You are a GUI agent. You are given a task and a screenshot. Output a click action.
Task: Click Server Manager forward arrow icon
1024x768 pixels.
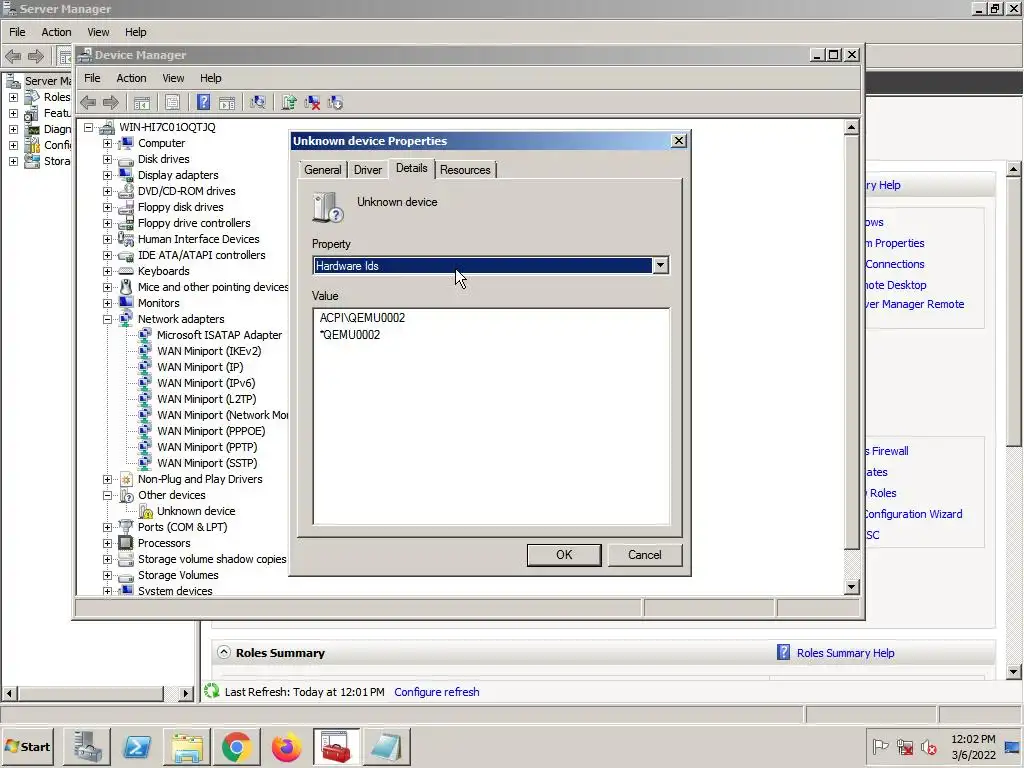tap(35, 57)
